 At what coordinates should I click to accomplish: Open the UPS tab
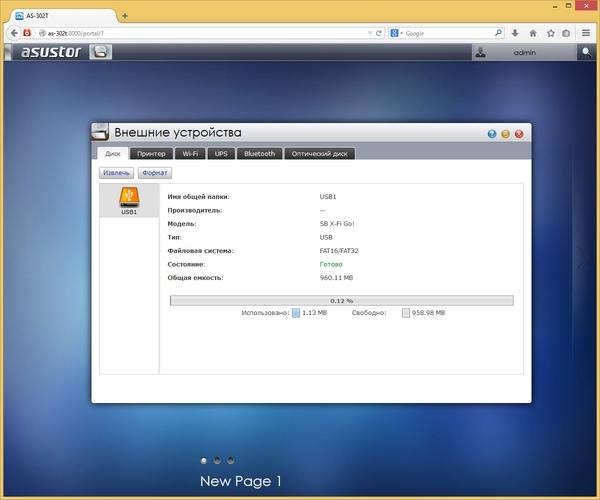click(x=221, y=153)
